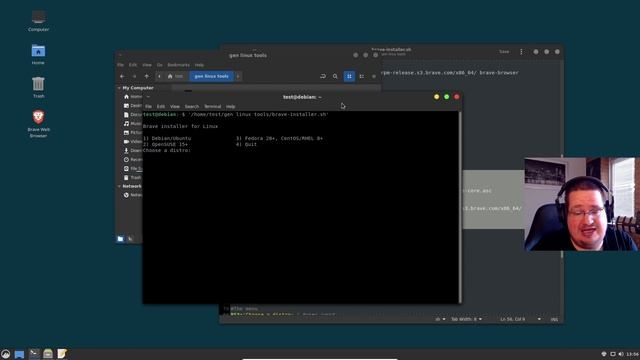Screen dimensions: 640x360
Task: Open file manager View menu
Action: pyautogui.click(x=147, y=65)
